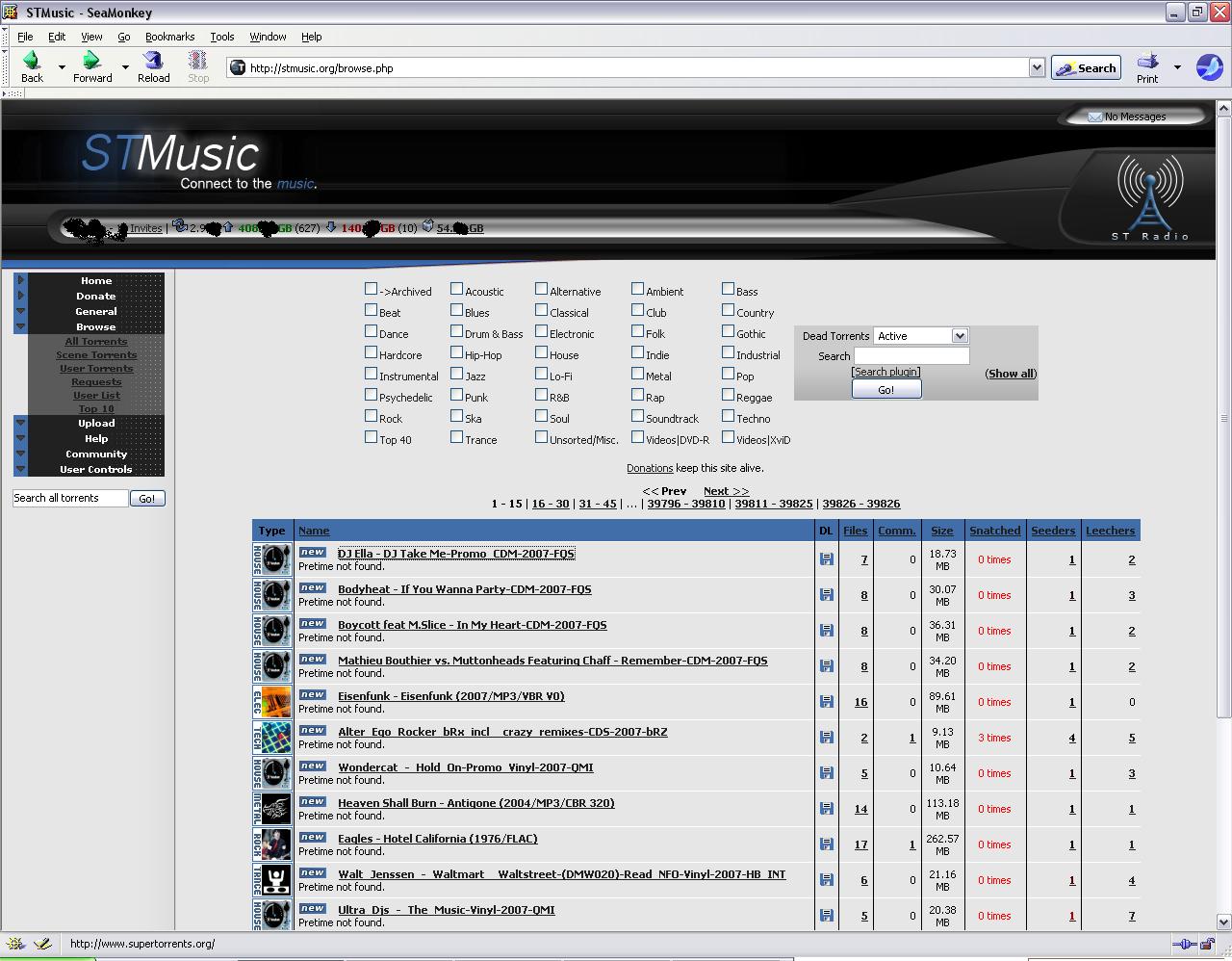Sort table by Seeders column header
The width and height of the screenshot is (1232, 961).
(1053, 531)
